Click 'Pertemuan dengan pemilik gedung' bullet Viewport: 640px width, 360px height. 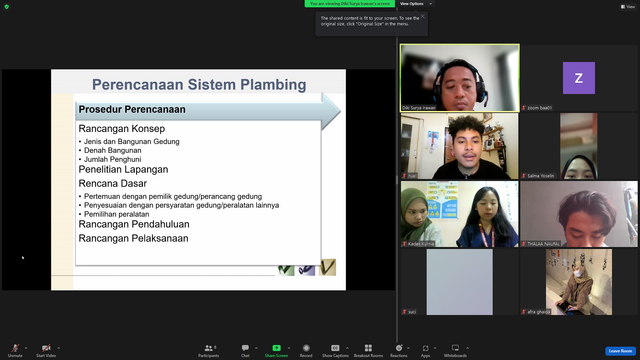tap(173, 196)
